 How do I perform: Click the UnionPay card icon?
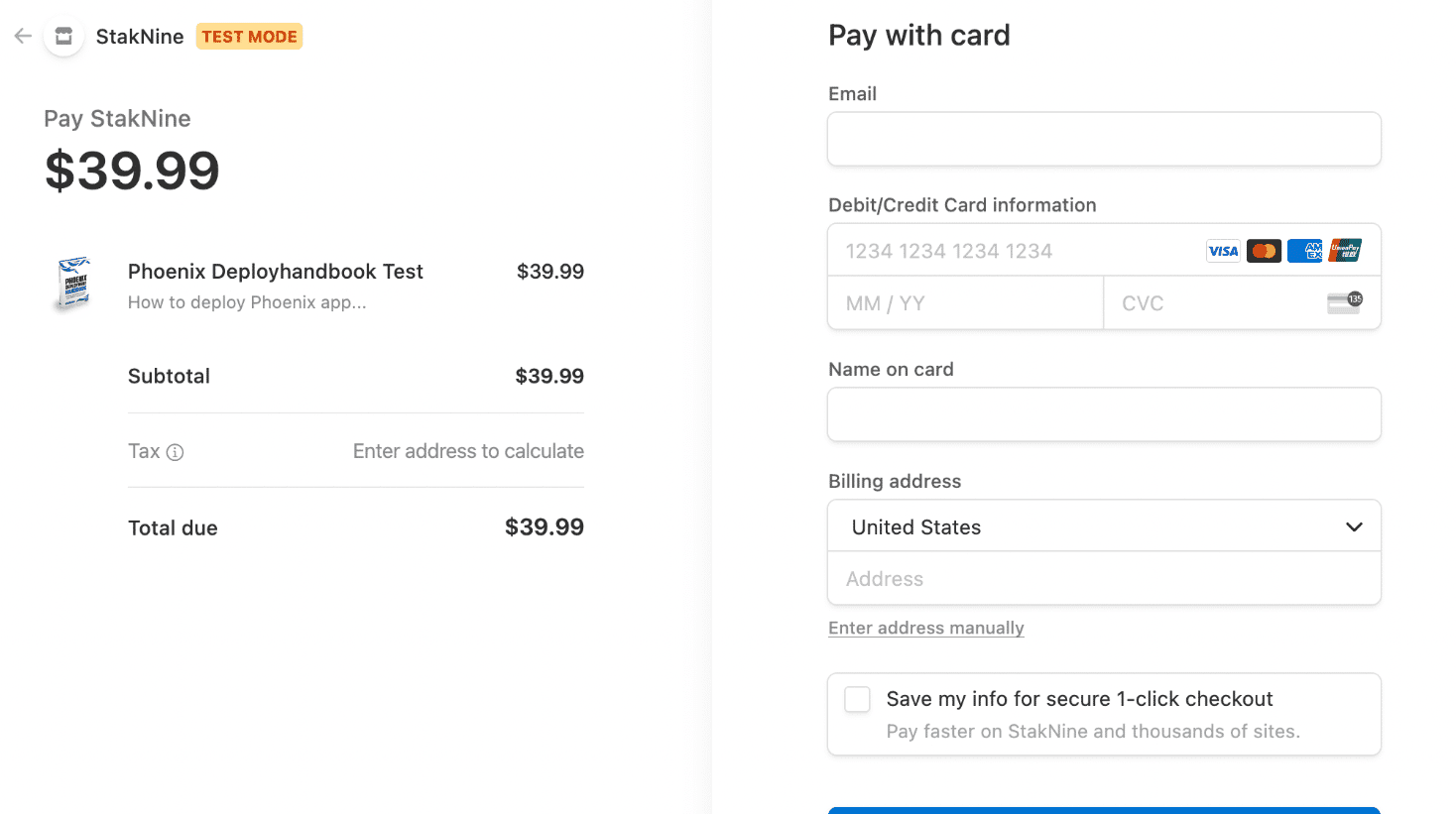coord(1345,251)
